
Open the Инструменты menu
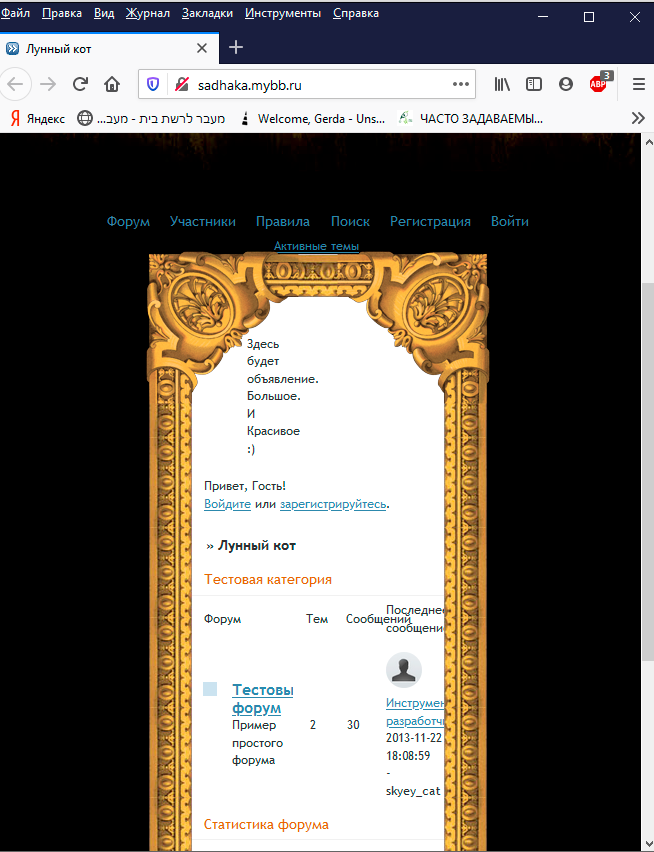click(x=283, y=13)
